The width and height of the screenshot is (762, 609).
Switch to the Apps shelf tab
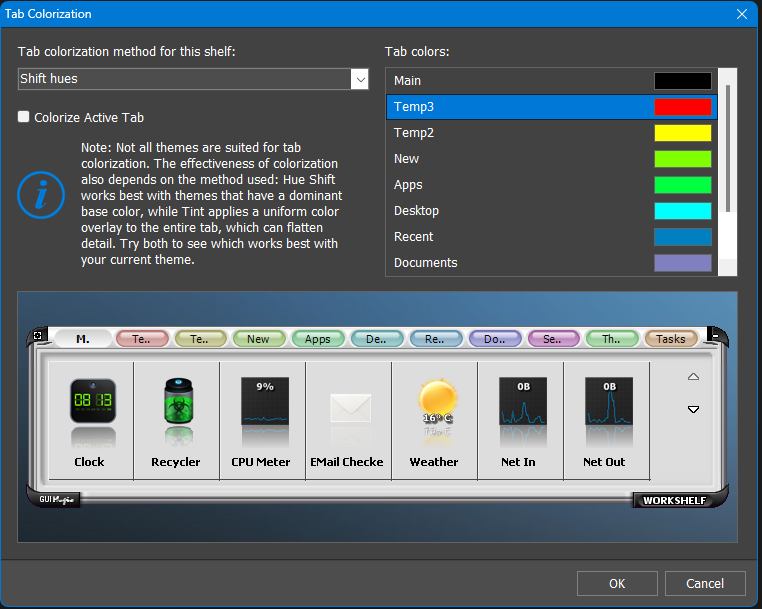317,339
